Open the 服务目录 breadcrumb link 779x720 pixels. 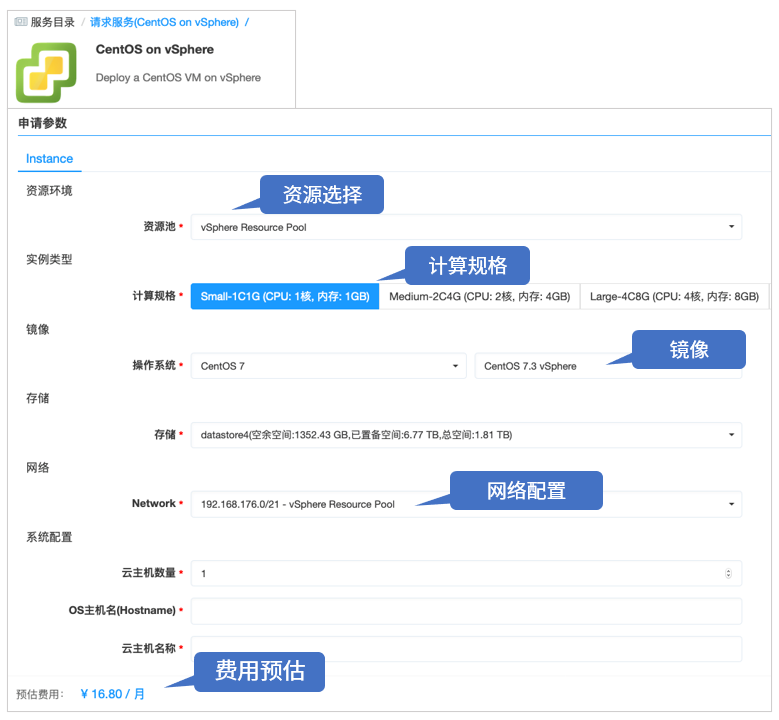point(52,22)
